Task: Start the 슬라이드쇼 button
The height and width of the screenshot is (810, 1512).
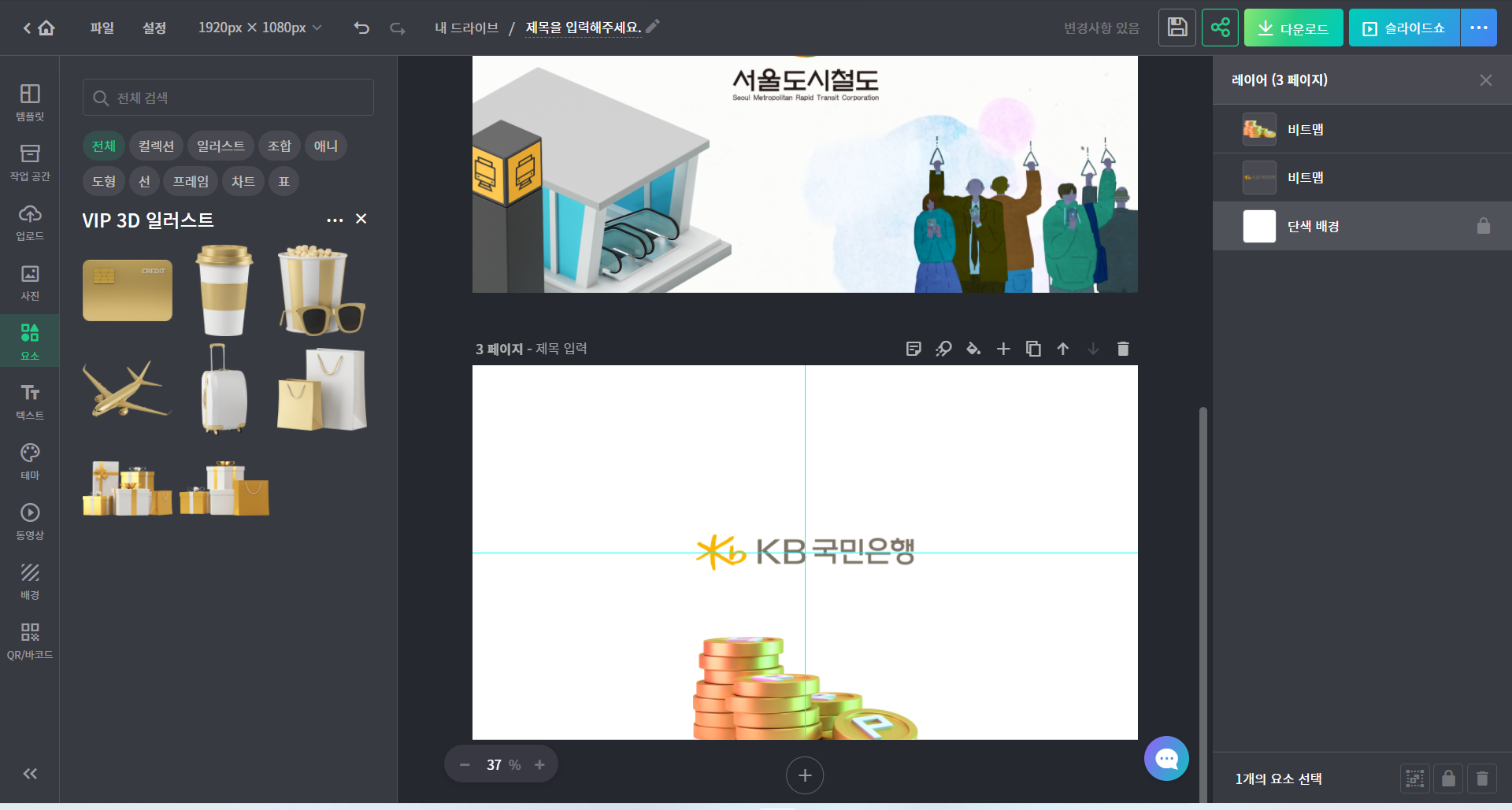Action: click(x=1404, y=28)
